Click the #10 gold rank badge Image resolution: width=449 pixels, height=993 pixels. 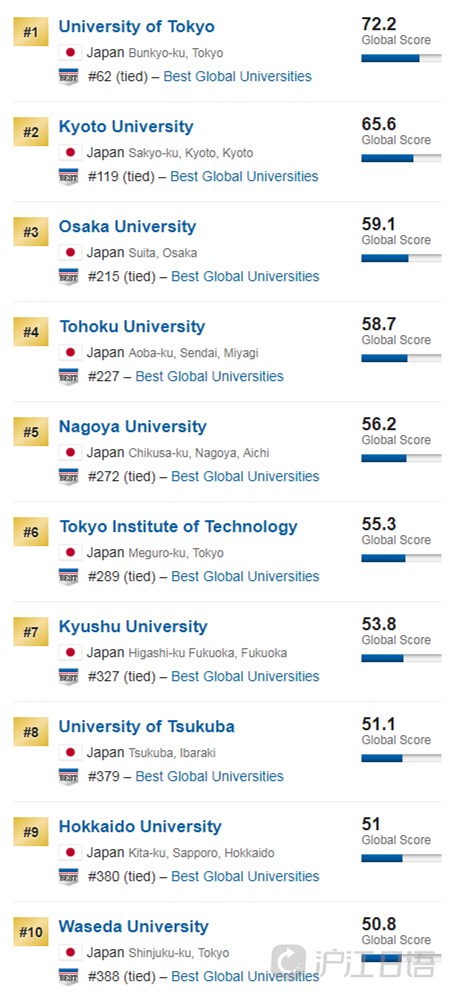point(30,932)
